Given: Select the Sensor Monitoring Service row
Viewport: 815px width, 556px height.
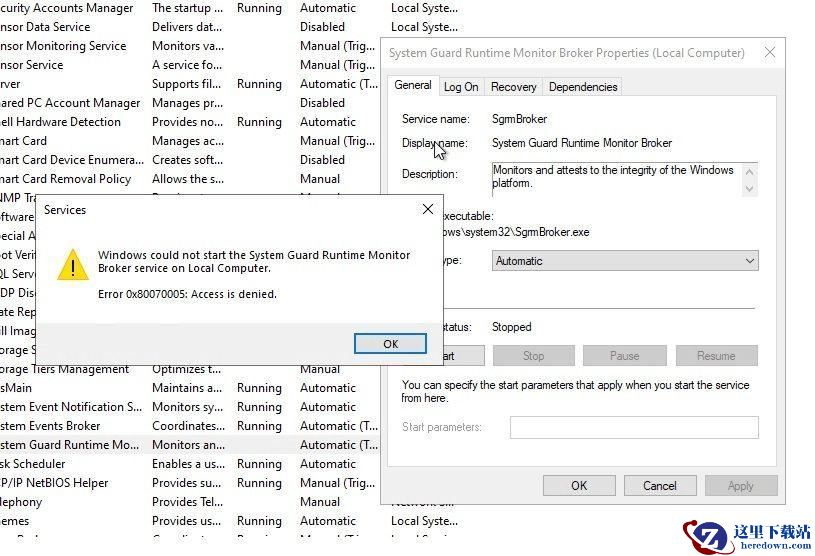Looking at the screenshot, I should (x=189, y=46).
